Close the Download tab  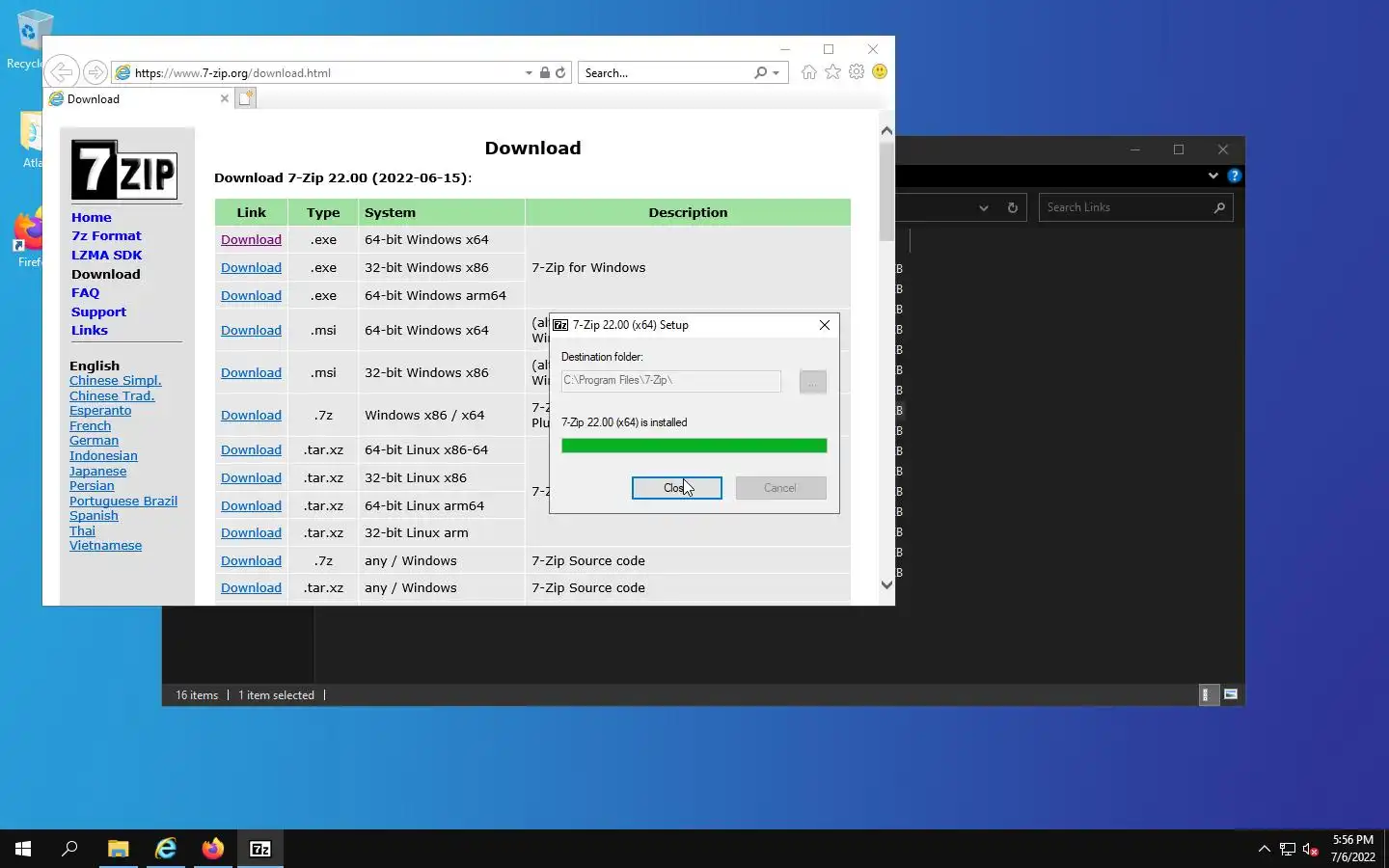coord(225,98)
